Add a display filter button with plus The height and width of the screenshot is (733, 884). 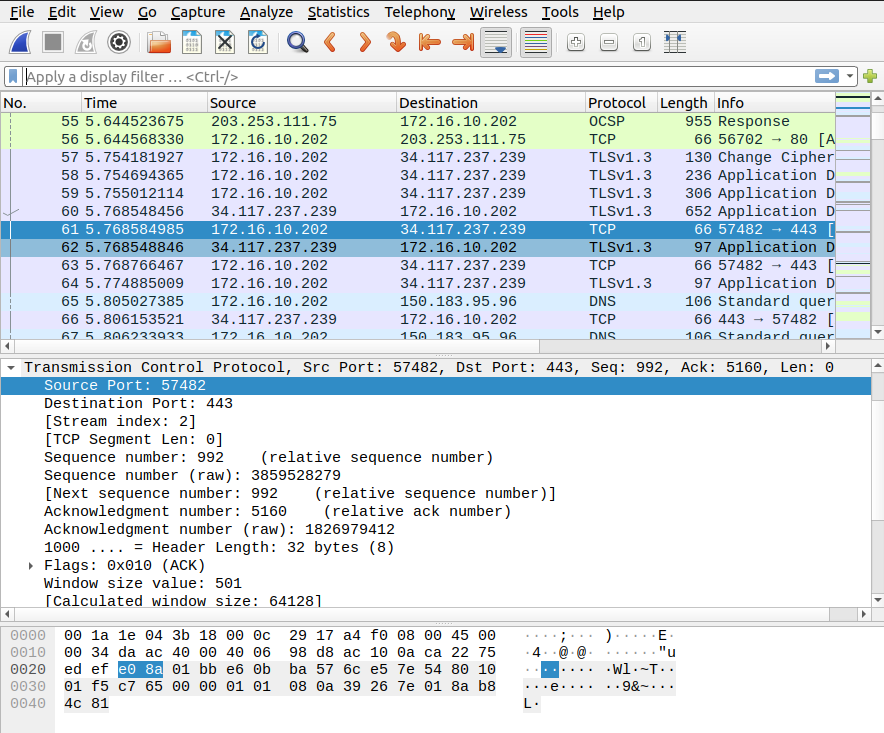tap(870, 76)
